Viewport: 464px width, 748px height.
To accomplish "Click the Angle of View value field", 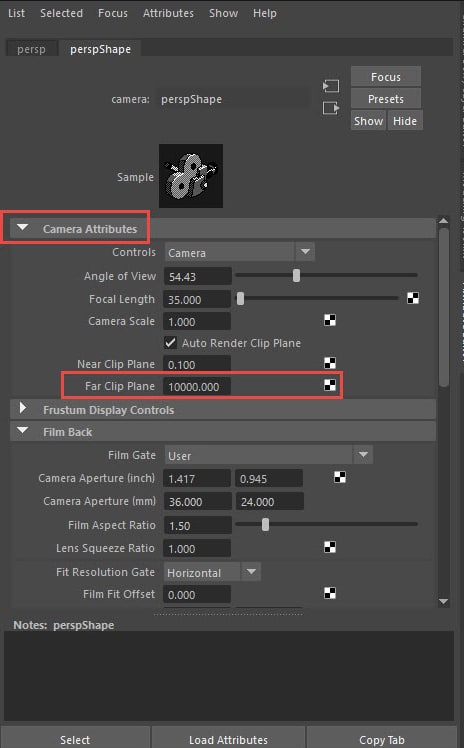I will (197, 276).
